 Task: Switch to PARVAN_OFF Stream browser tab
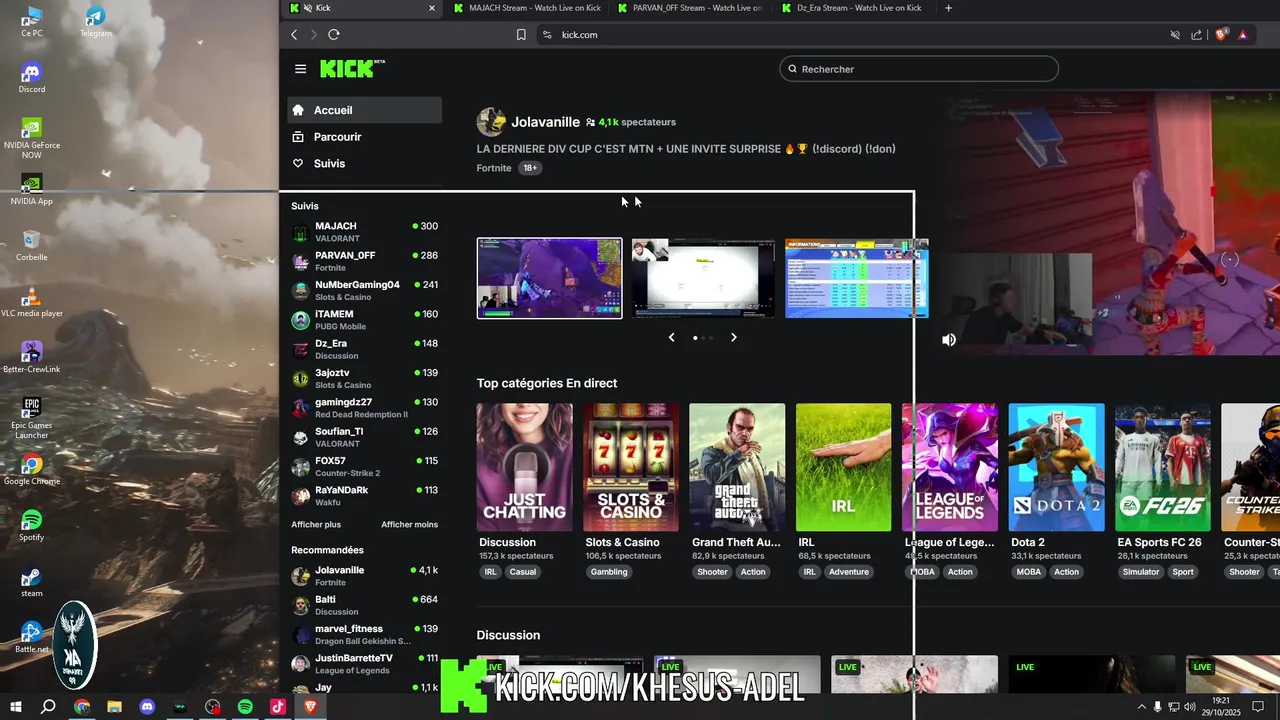[x=690, y=8]
